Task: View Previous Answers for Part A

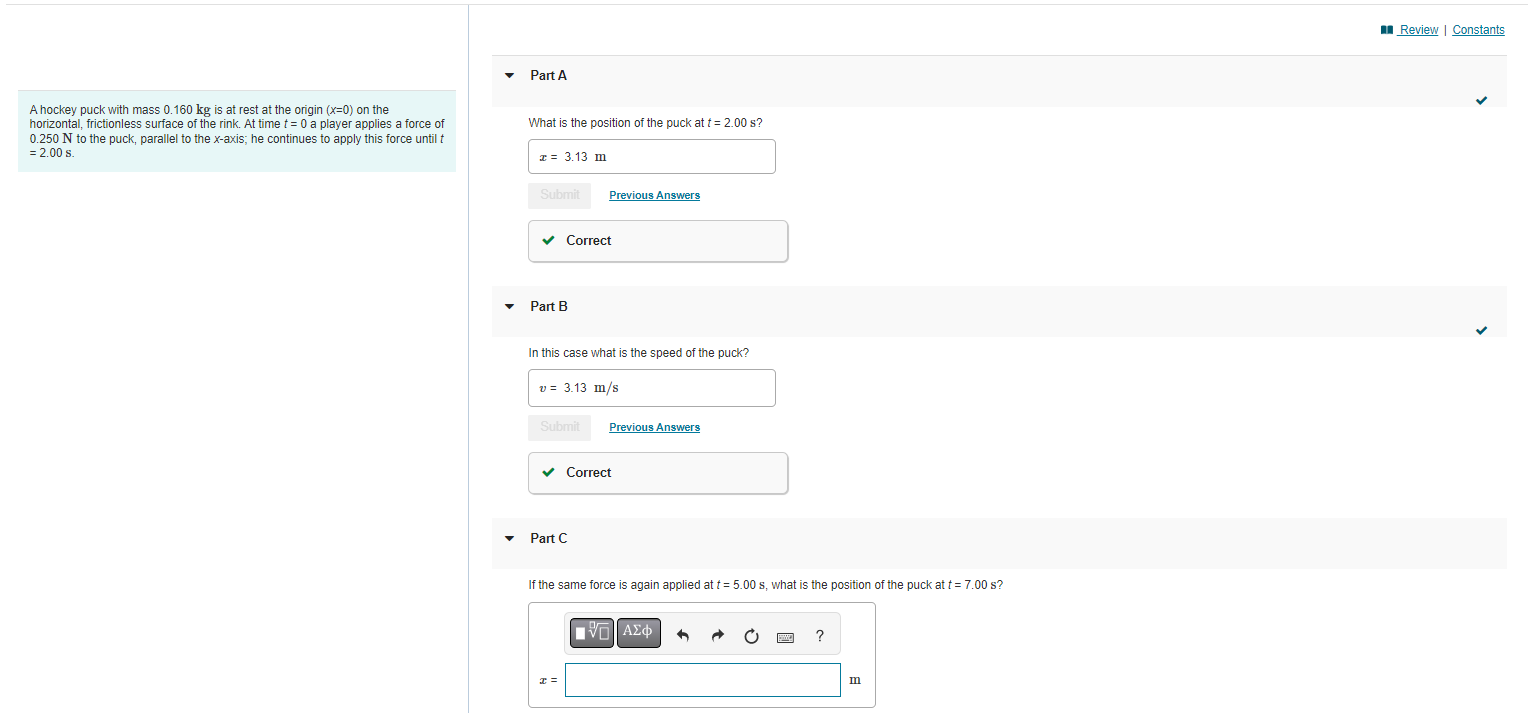Action: click(x=654, y=195)
